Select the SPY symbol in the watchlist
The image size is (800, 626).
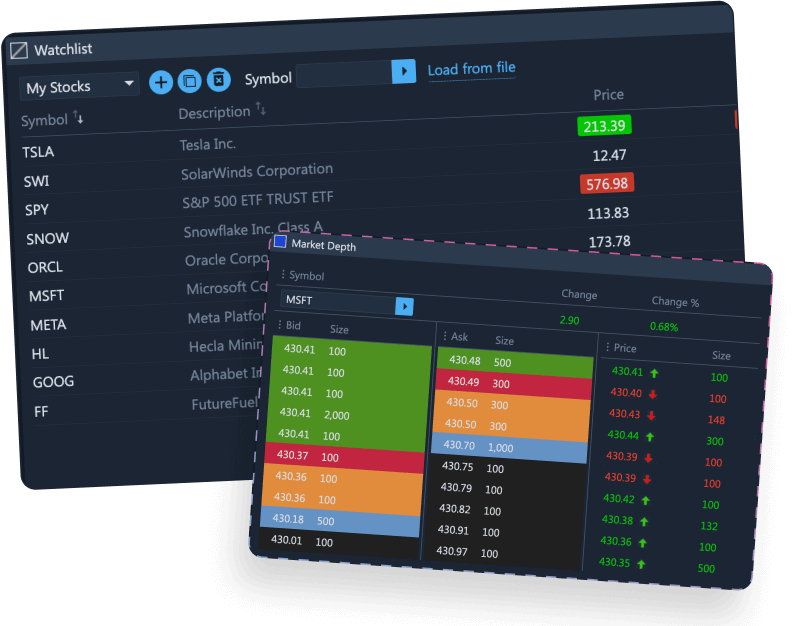(x=37, y=210)
